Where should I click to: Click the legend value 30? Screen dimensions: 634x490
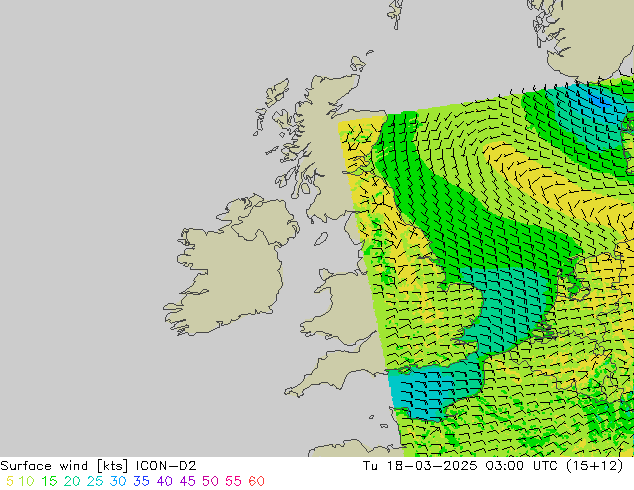pyautogui.click(x=118, y=481)
